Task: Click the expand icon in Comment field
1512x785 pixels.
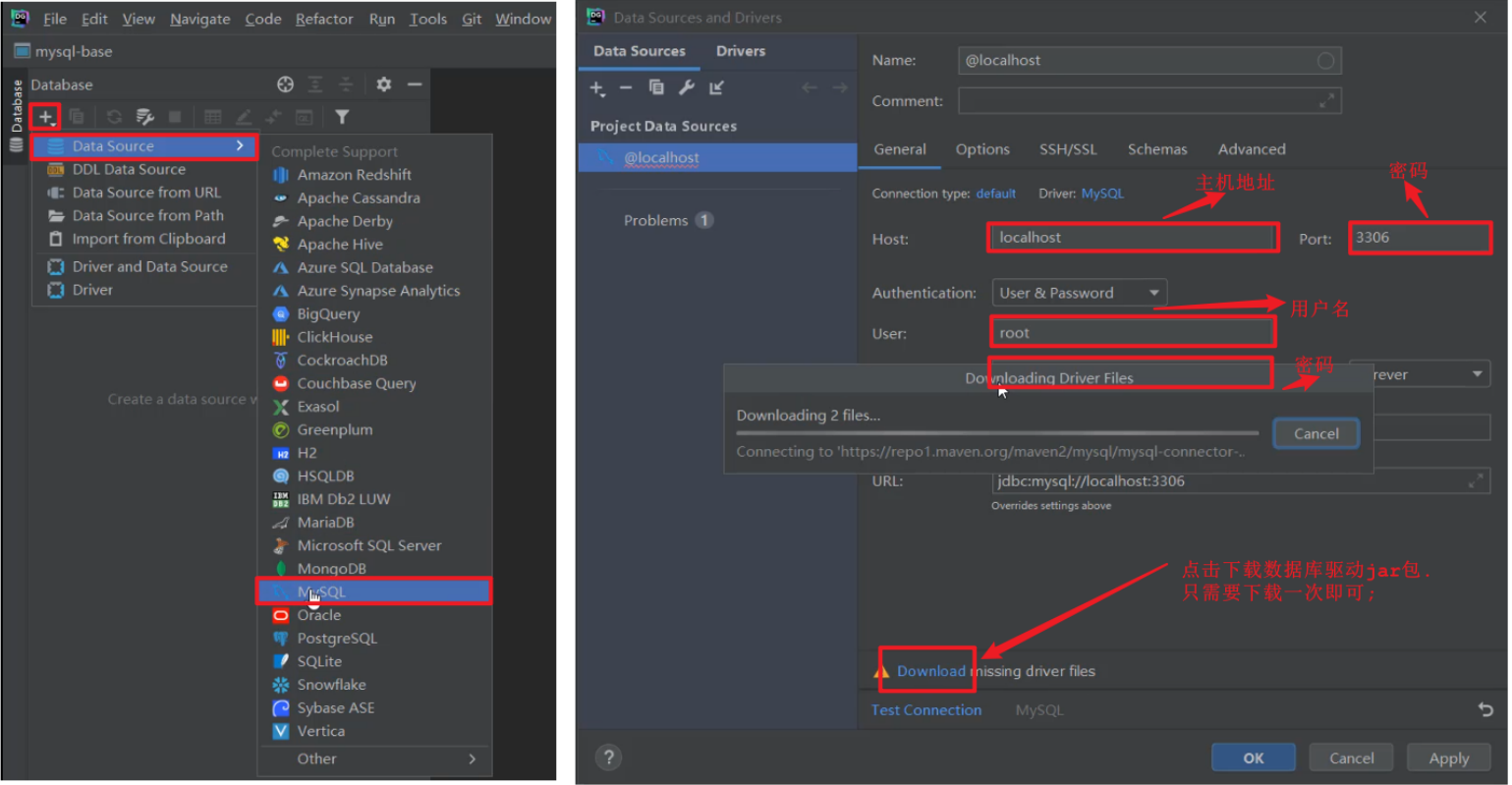Action: click(1327, 100)
